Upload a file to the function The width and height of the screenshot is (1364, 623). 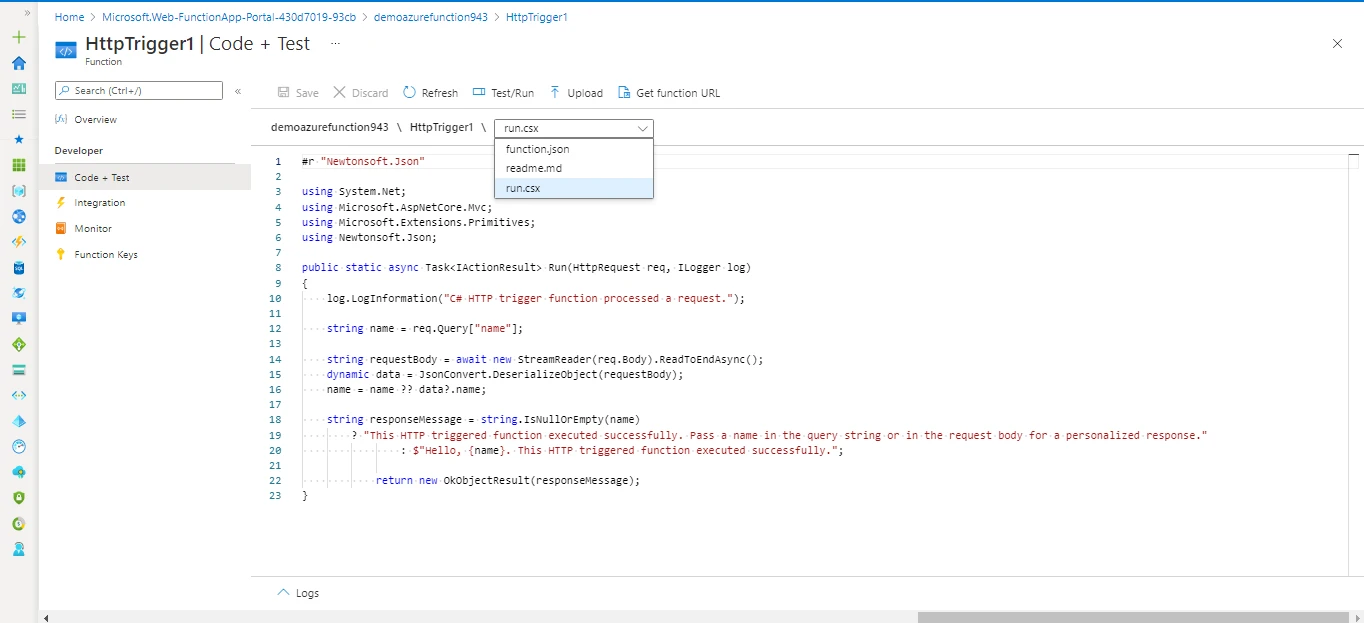[576, 92]
